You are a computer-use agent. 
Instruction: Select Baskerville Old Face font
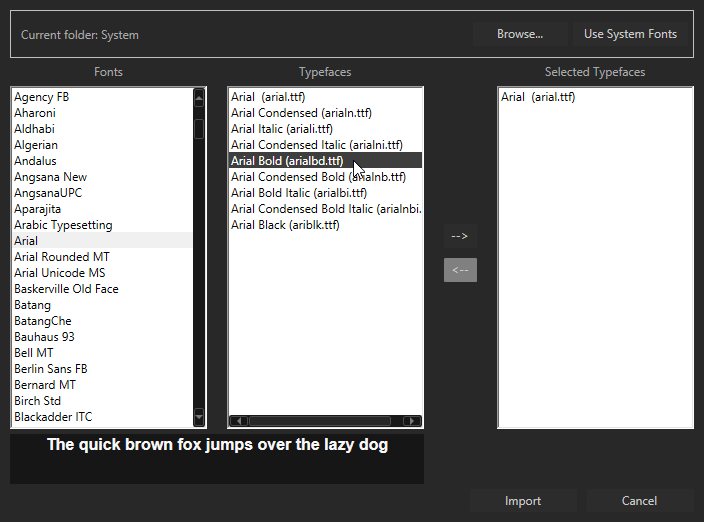point(66,289)
